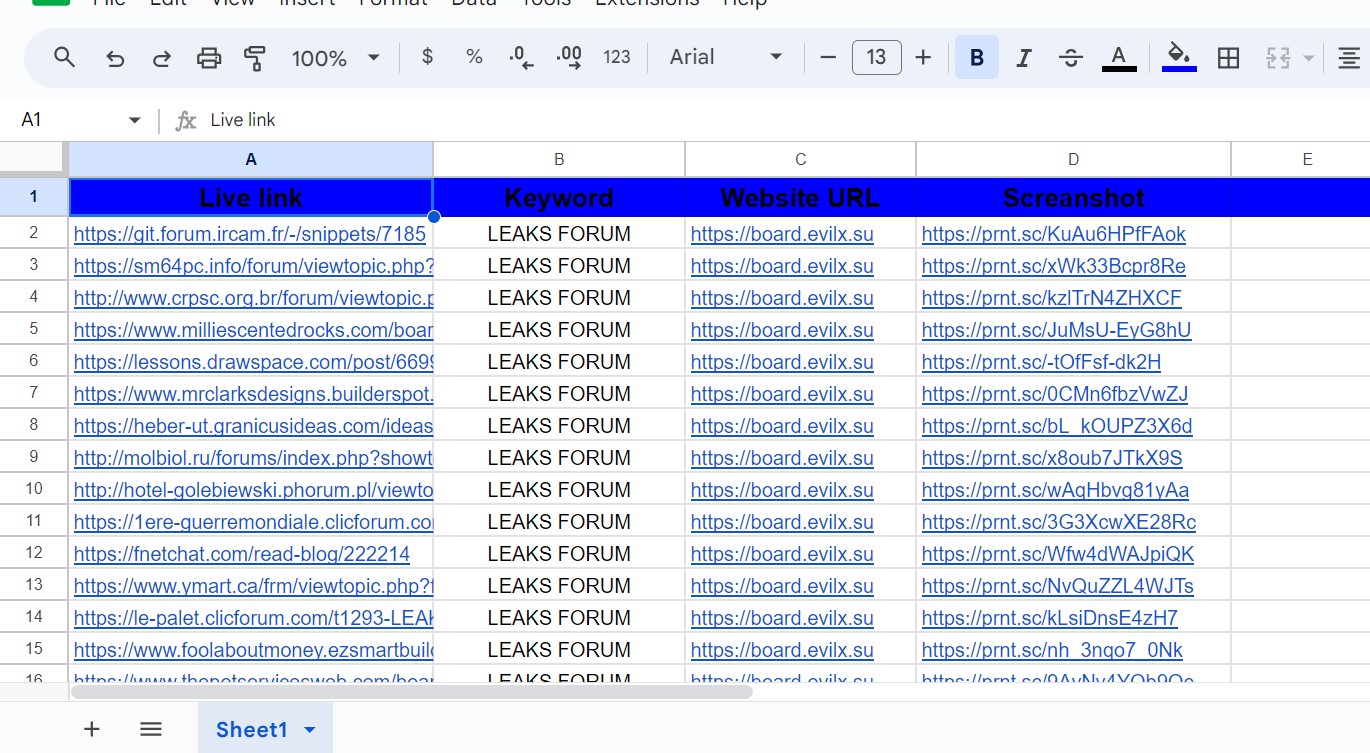Toggle strikethrough formatting button
Viewport: 1370px width, 753px height.
[x=1070, y=58]
